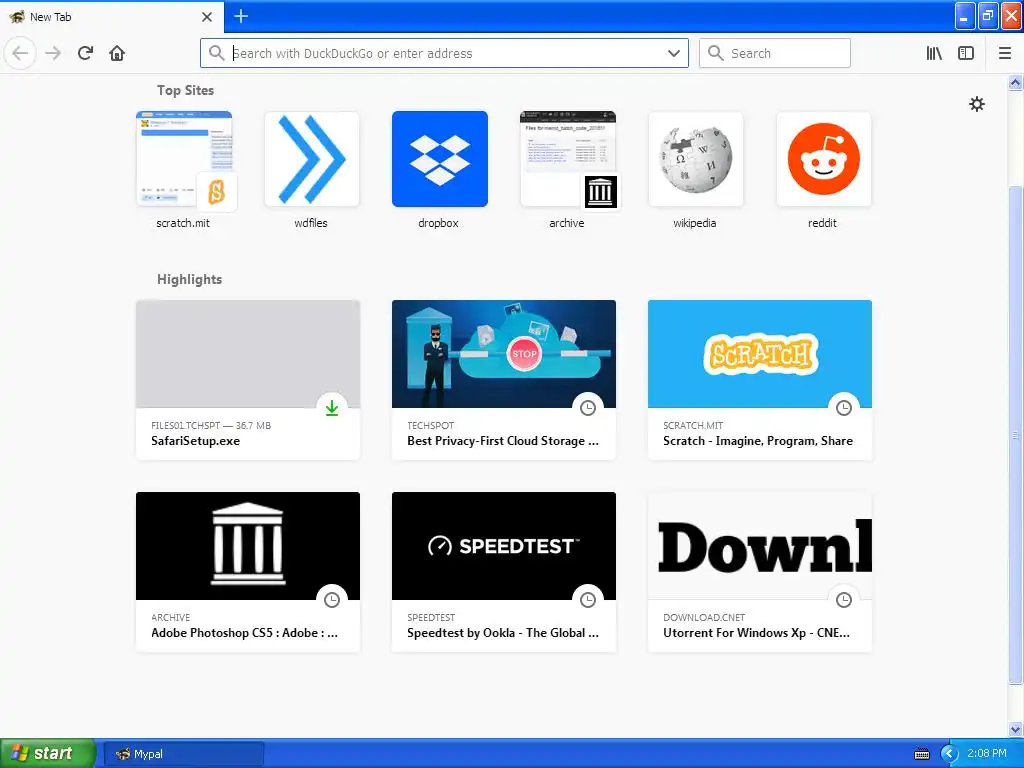Open the scratch.mit top site tile

click(184, 159)
